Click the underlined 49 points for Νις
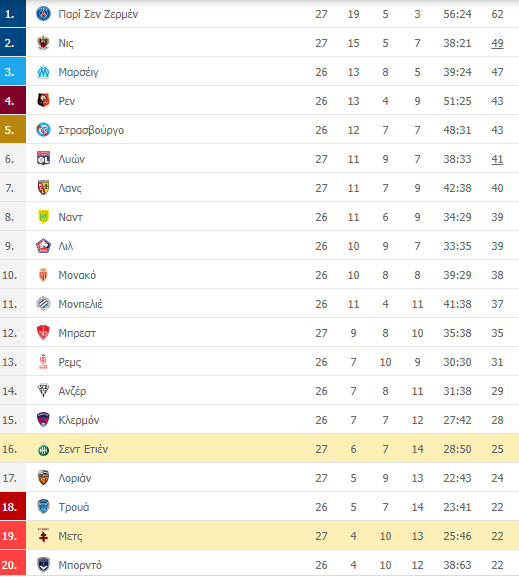Screen dimensions: 519x577 click(497, 43)
